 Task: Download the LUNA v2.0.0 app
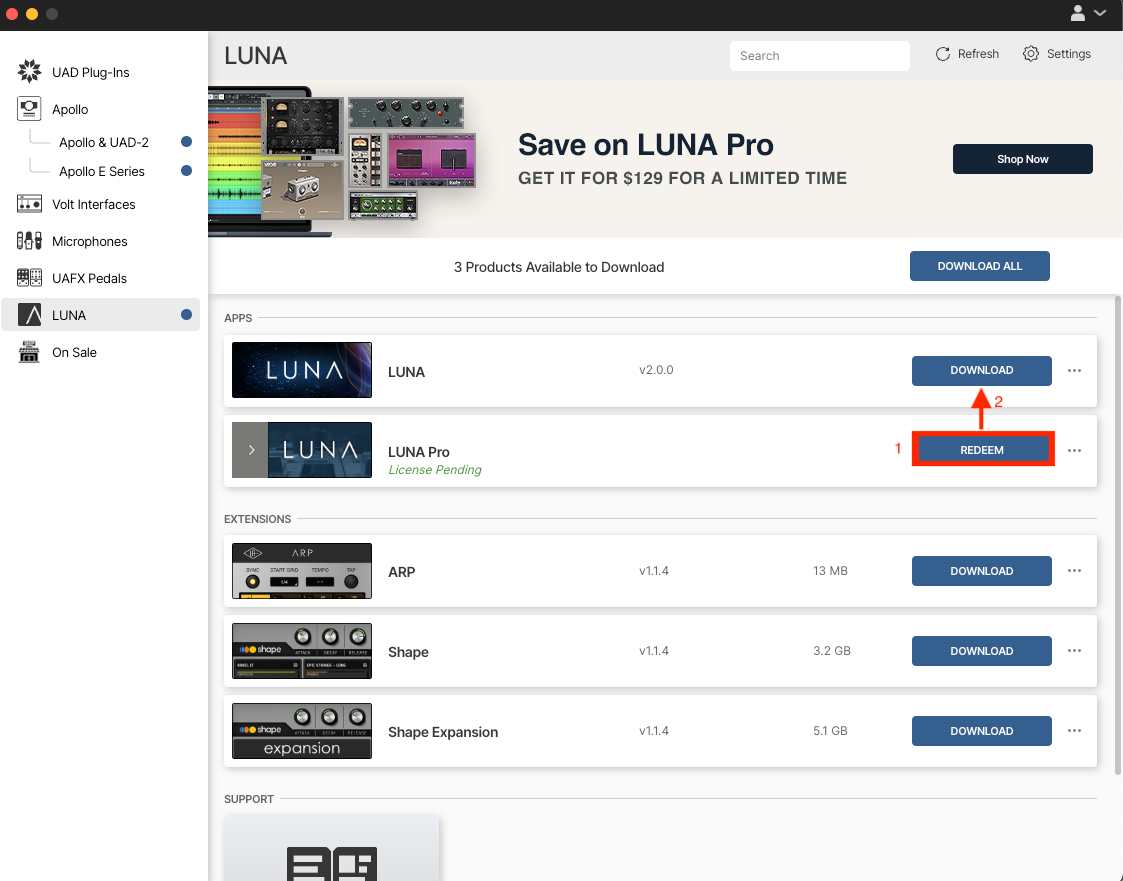point(981,370)
